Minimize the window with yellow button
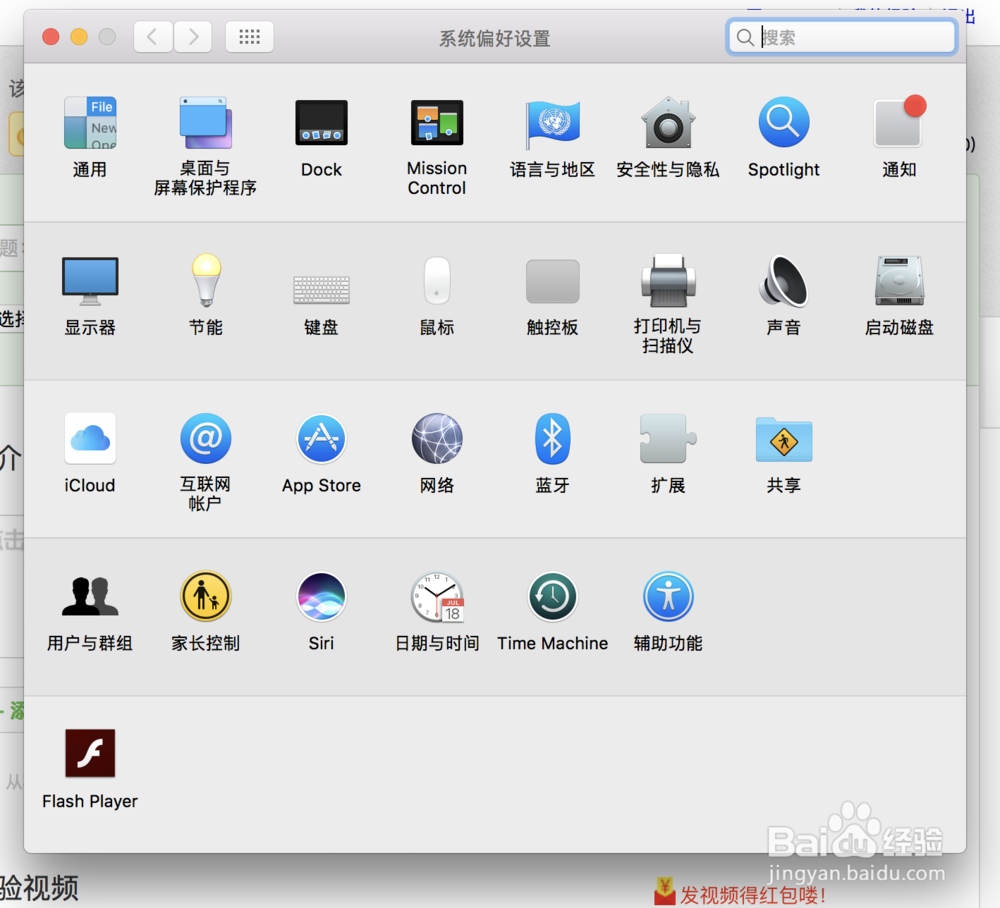 pyautogui.click(x=79, y=37)
